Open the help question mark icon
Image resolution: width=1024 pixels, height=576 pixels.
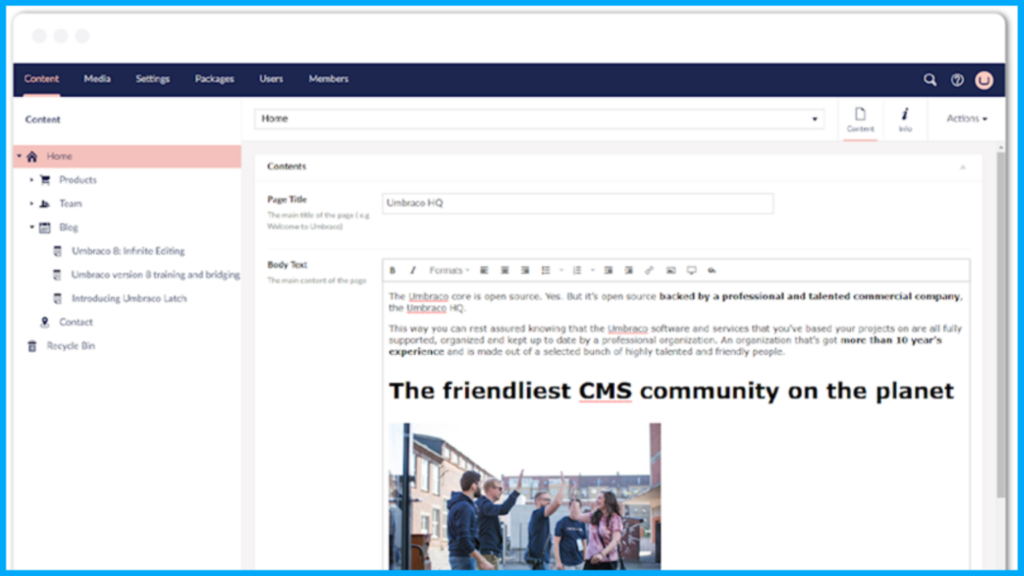tap(957, 80)
